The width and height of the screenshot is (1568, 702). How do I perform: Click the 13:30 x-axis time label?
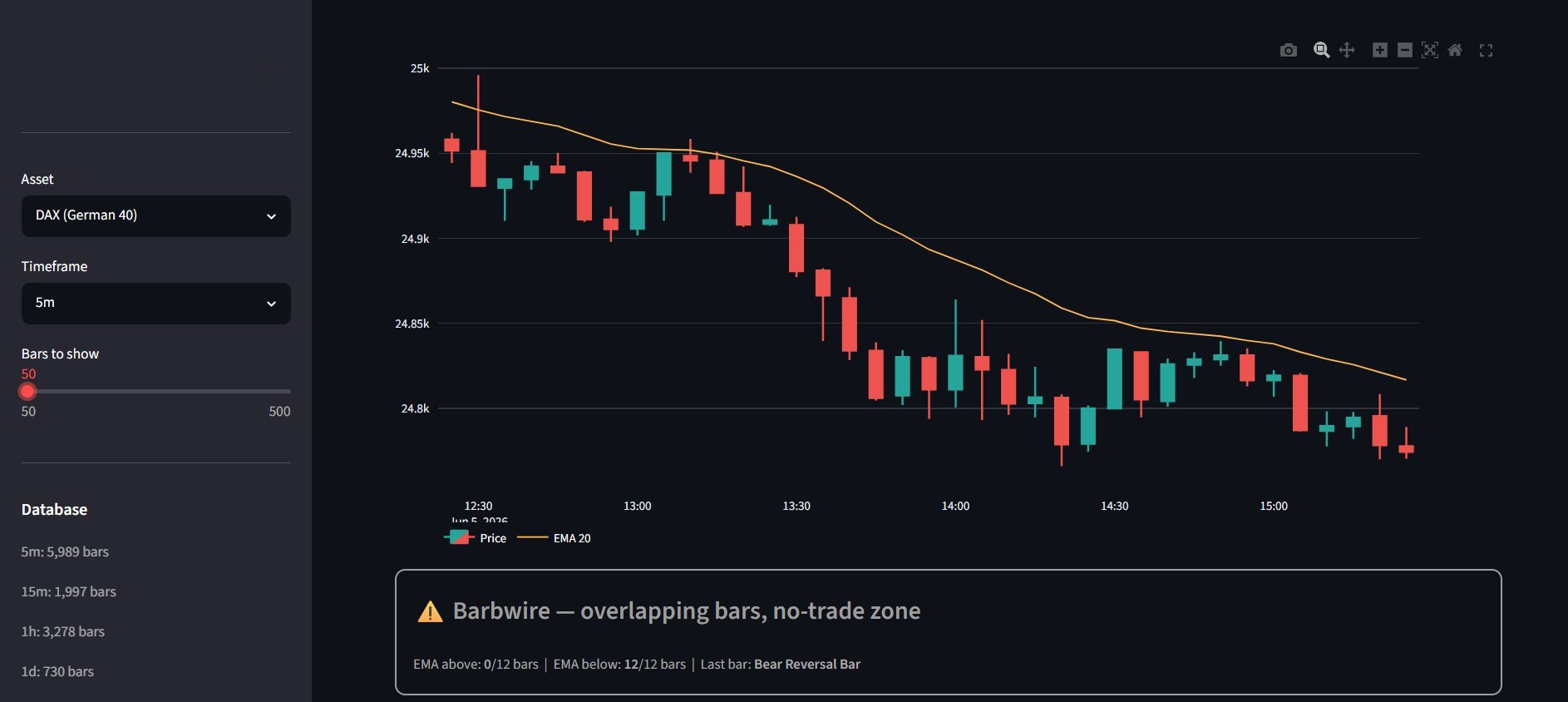point(796,506)
